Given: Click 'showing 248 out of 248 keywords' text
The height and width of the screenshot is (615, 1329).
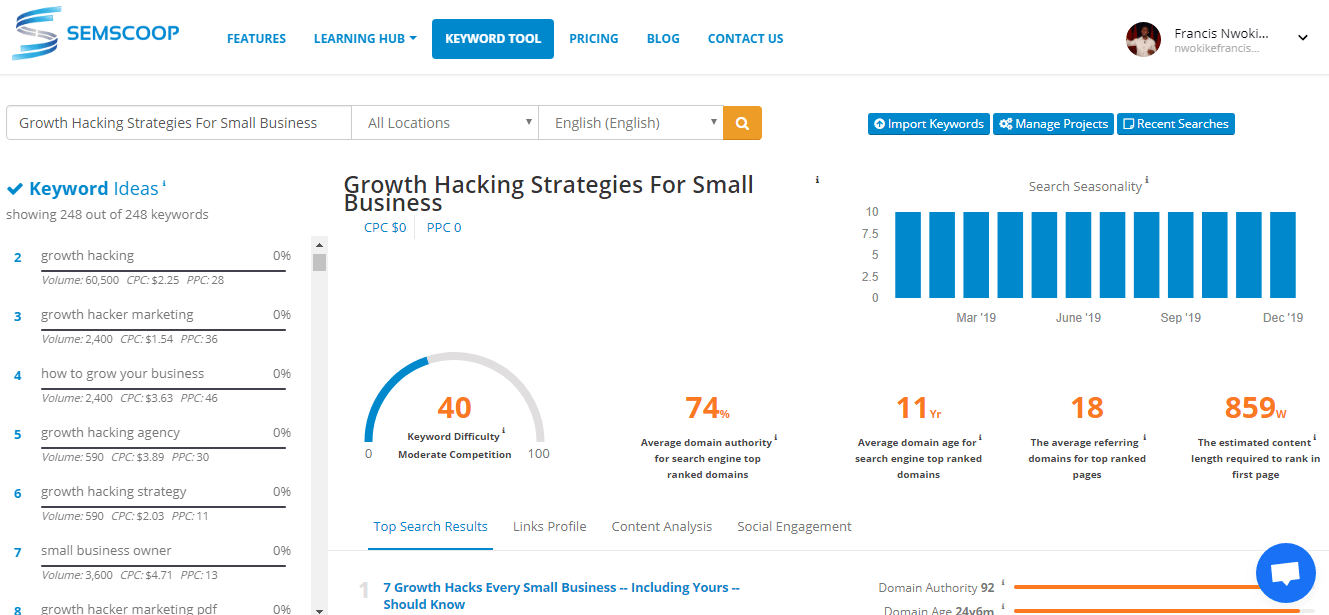Looking at the screenshot, I should click(x=108, y=214).
